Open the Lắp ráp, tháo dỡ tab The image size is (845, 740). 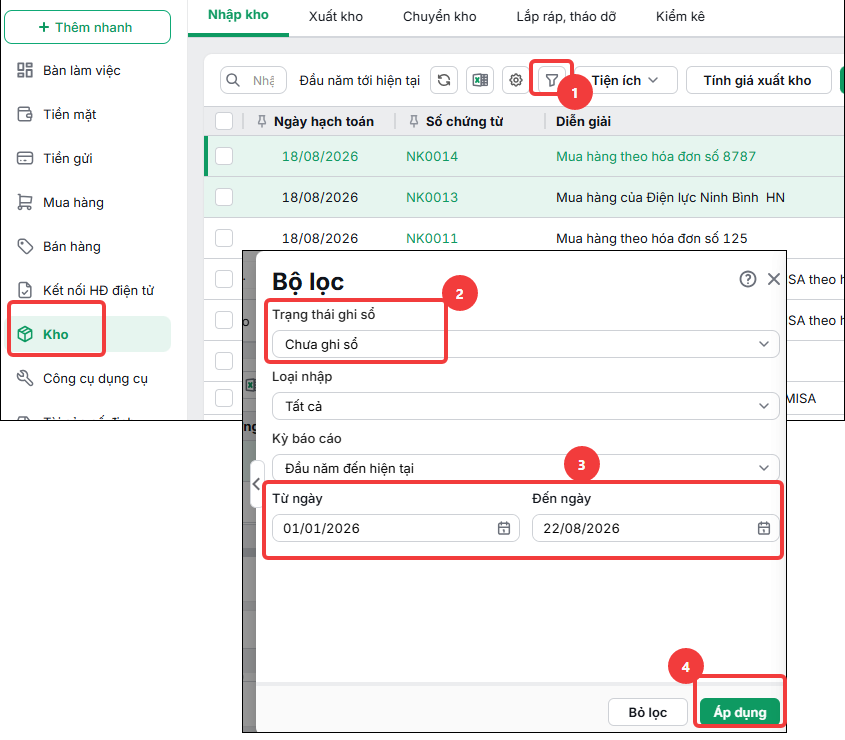(x=566, y=17)
